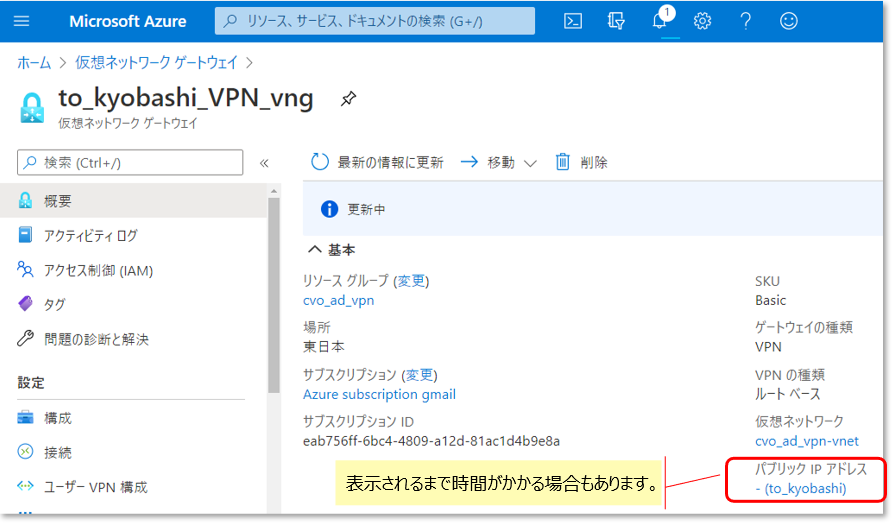Open notifications bell icon
The width and height of the screenshot is (894, 526).
pyautogui.click(x=660, y=21)
